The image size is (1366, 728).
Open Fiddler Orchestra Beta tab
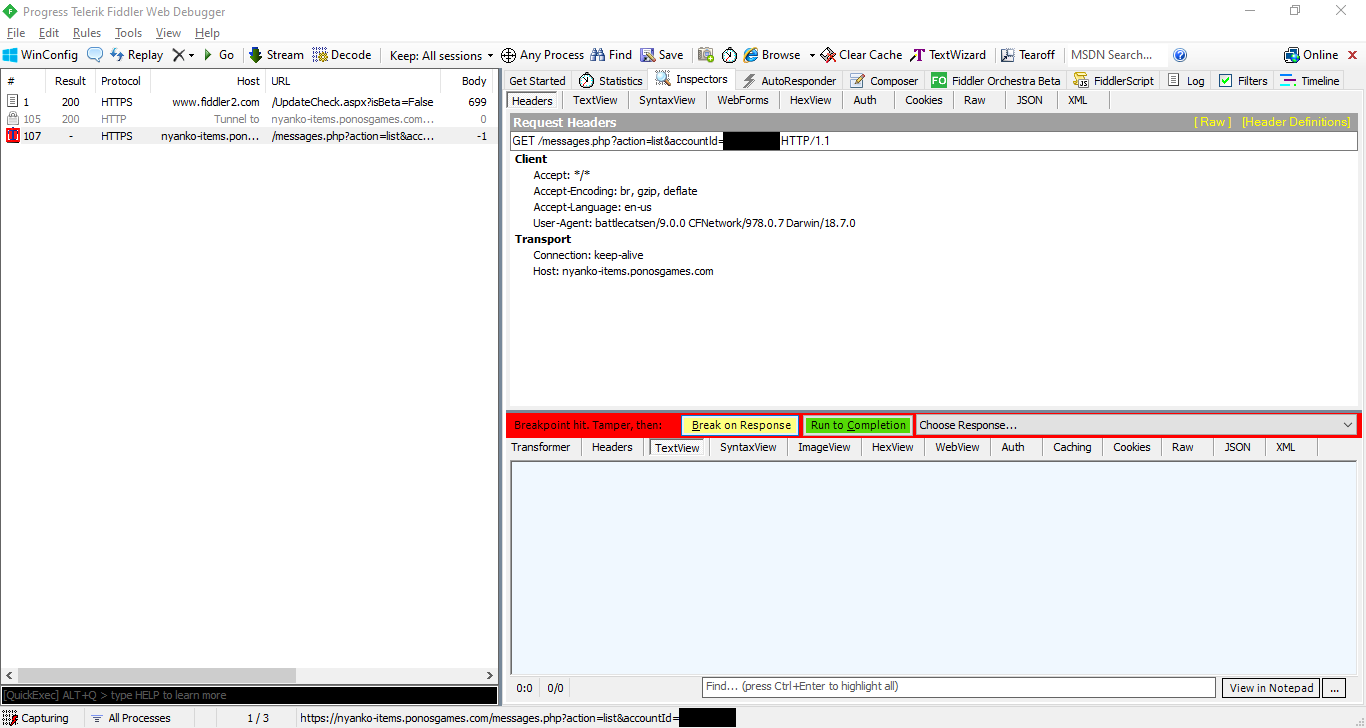click(x=996, y=81)
